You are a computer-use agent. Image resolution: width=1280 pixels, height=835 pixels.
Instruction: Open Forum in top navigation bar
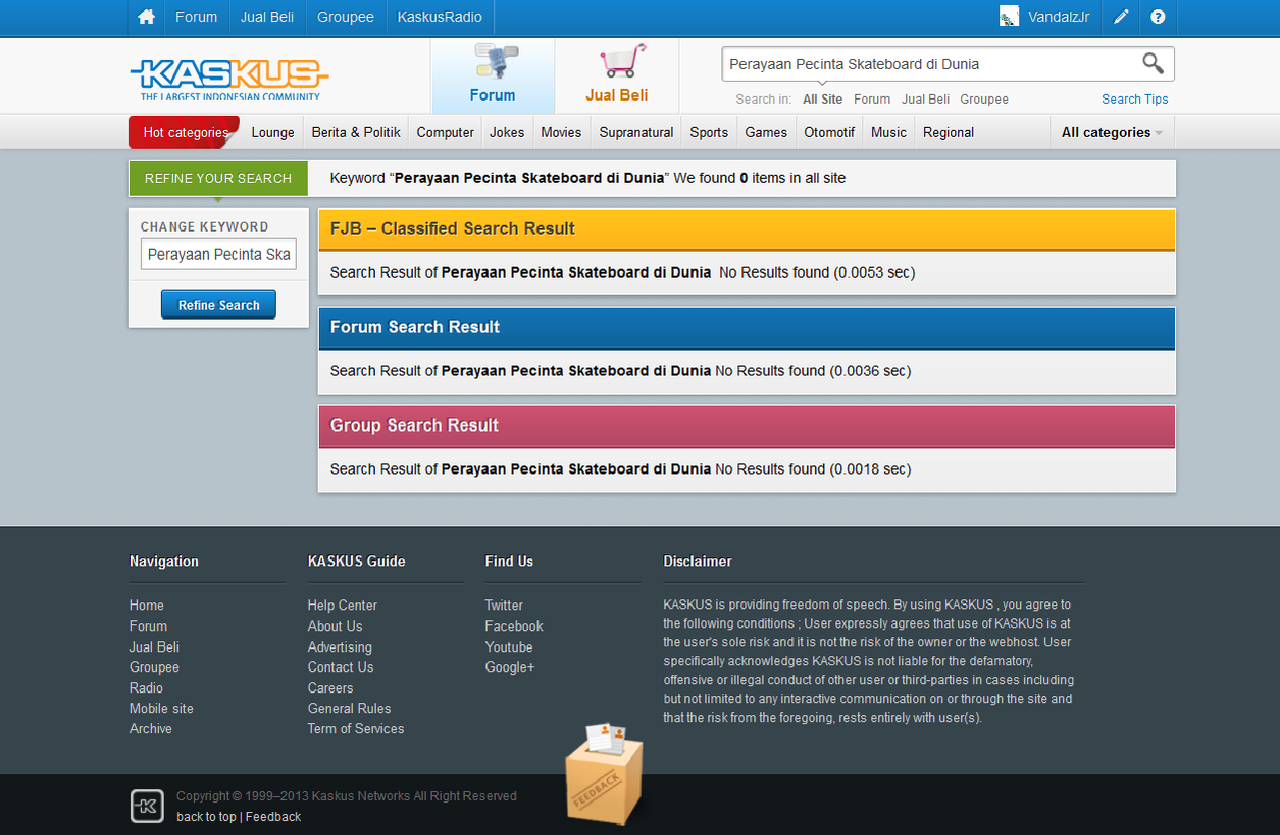pos(196,17)
